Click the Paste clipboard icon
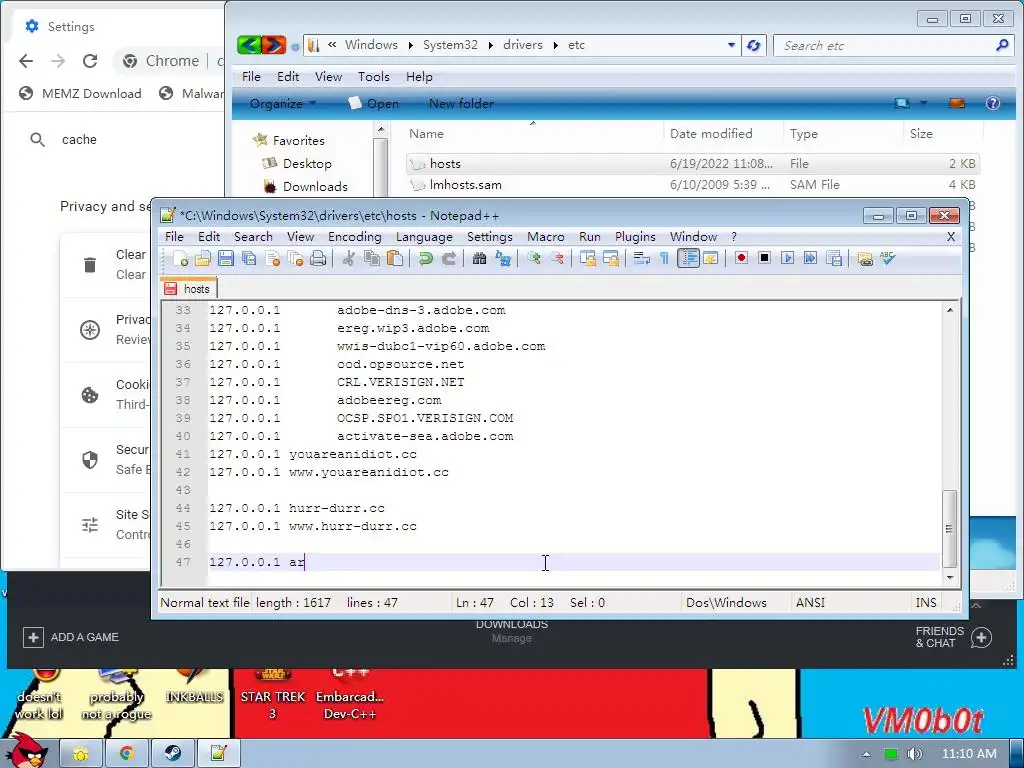1024x768 pixels. point(394,259)
